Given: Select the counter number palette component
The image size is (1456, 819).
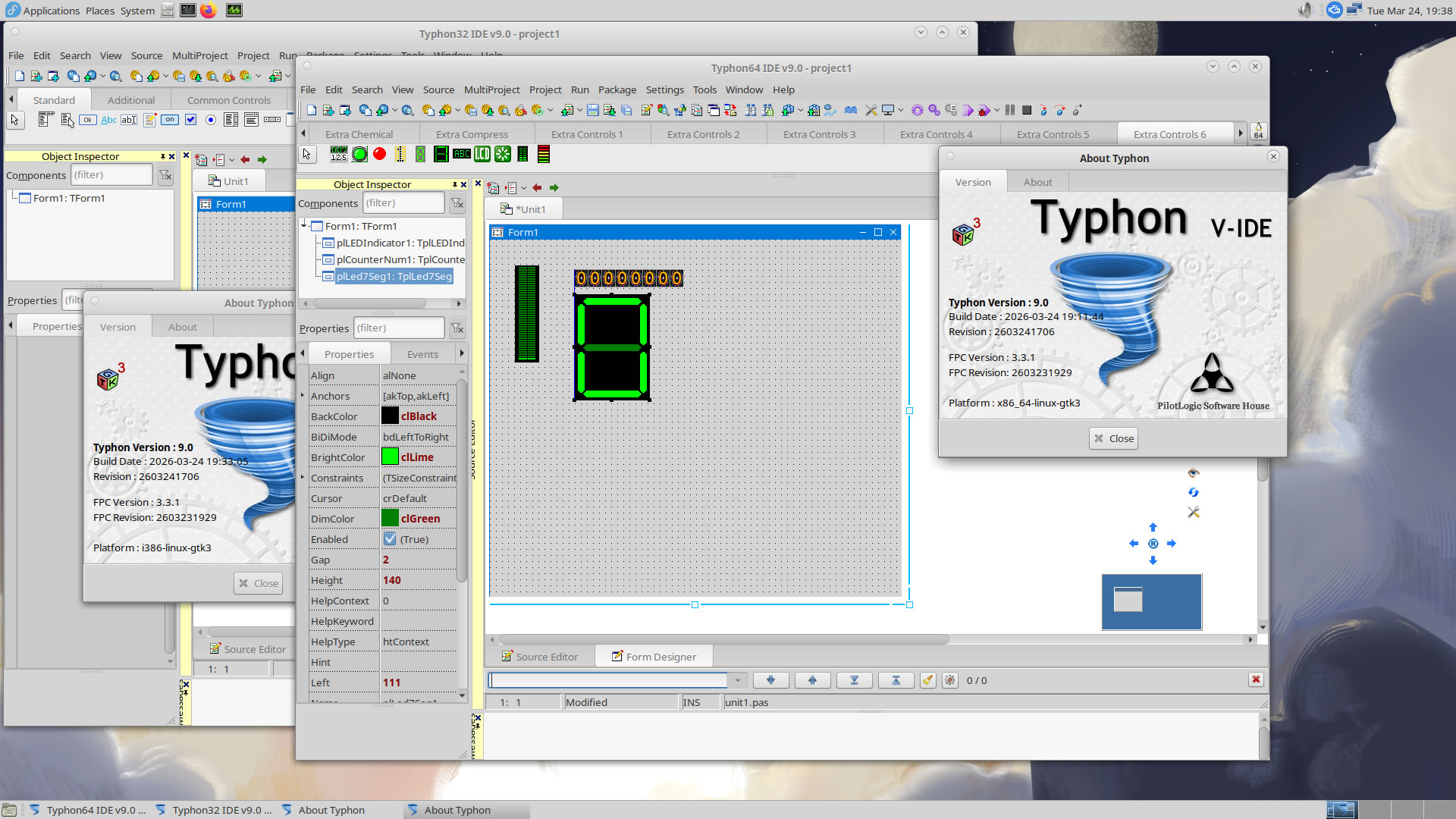Looking at the screenshot, I should pos(339,155).
